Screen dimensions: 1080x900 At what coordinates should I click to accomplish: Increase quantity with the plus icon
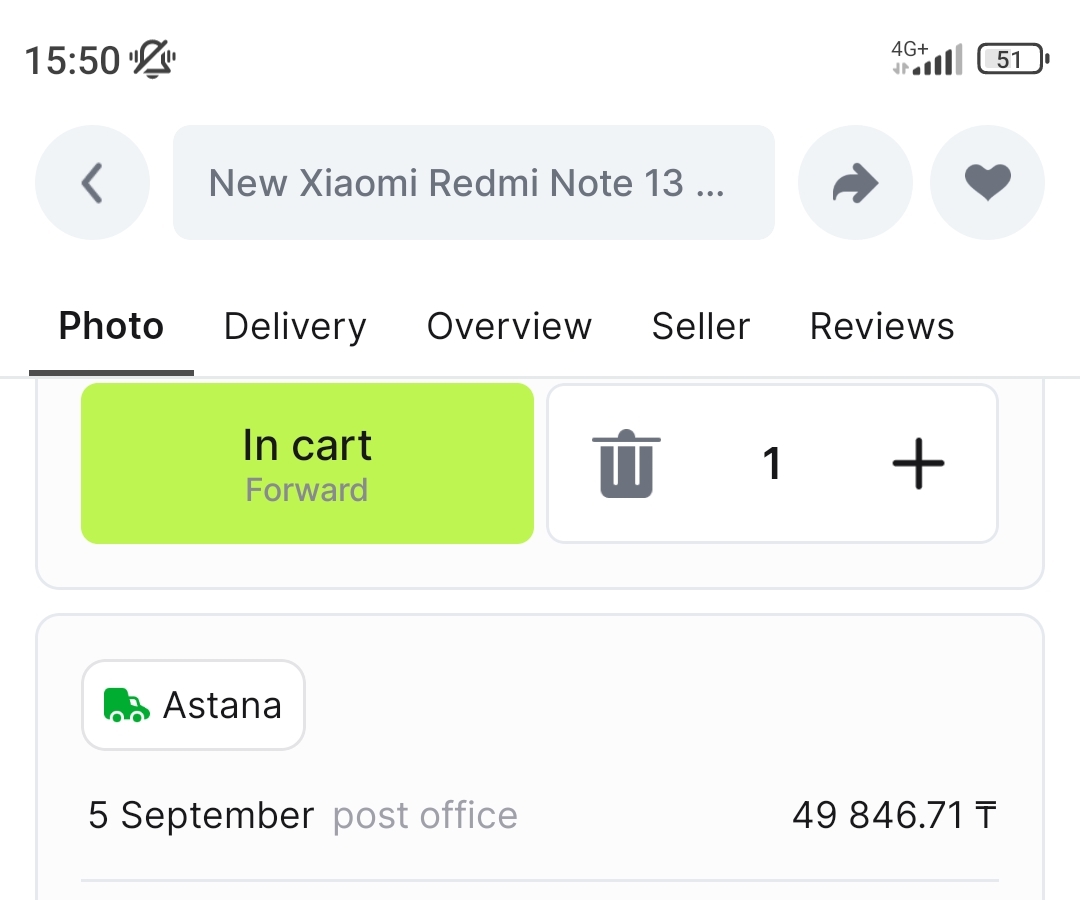(x=918, y=464)
